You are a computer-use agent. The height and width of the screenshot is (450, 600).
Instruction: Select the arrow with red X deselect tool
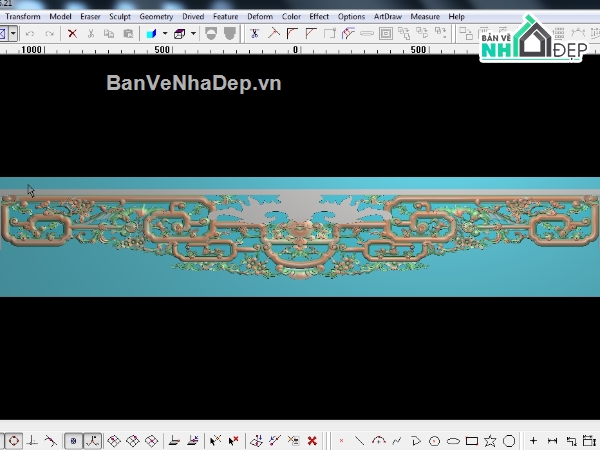[233, 441]
